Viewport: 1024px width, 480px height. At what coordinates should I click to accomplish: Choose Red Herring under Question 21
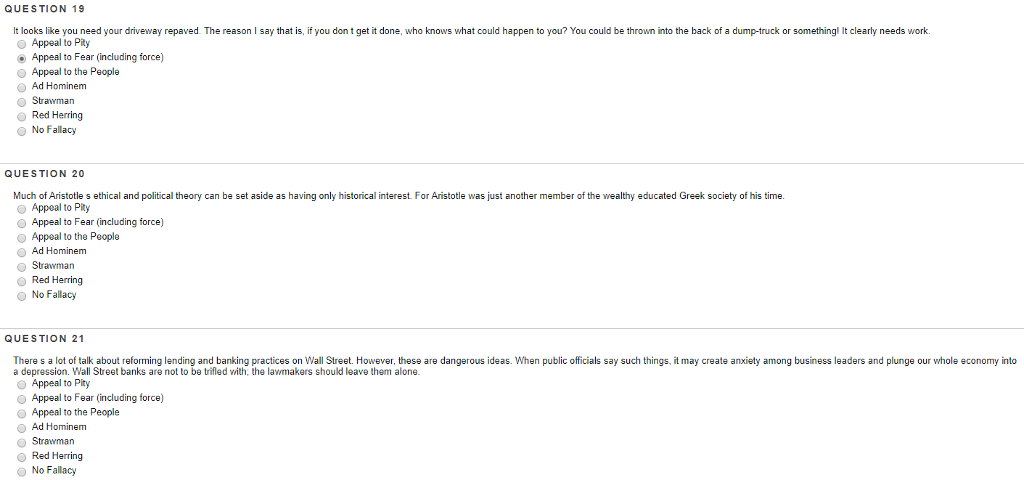coord(22,456)
